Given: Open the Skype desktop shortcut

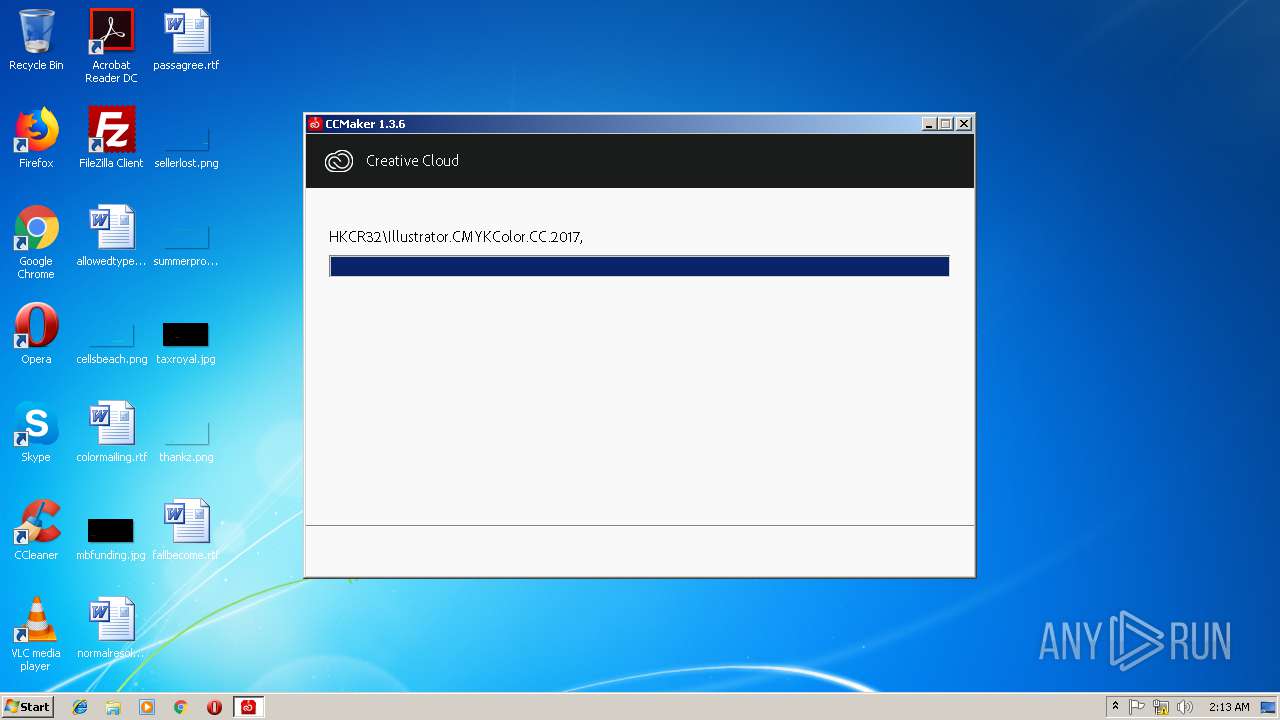Looking at the screenshot, I should [36, 432].
